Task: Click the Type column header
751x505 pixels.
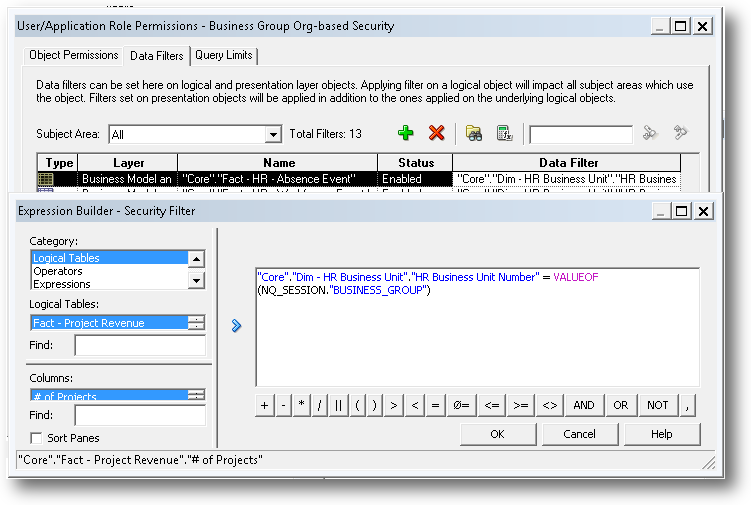Action: [57, 163]
